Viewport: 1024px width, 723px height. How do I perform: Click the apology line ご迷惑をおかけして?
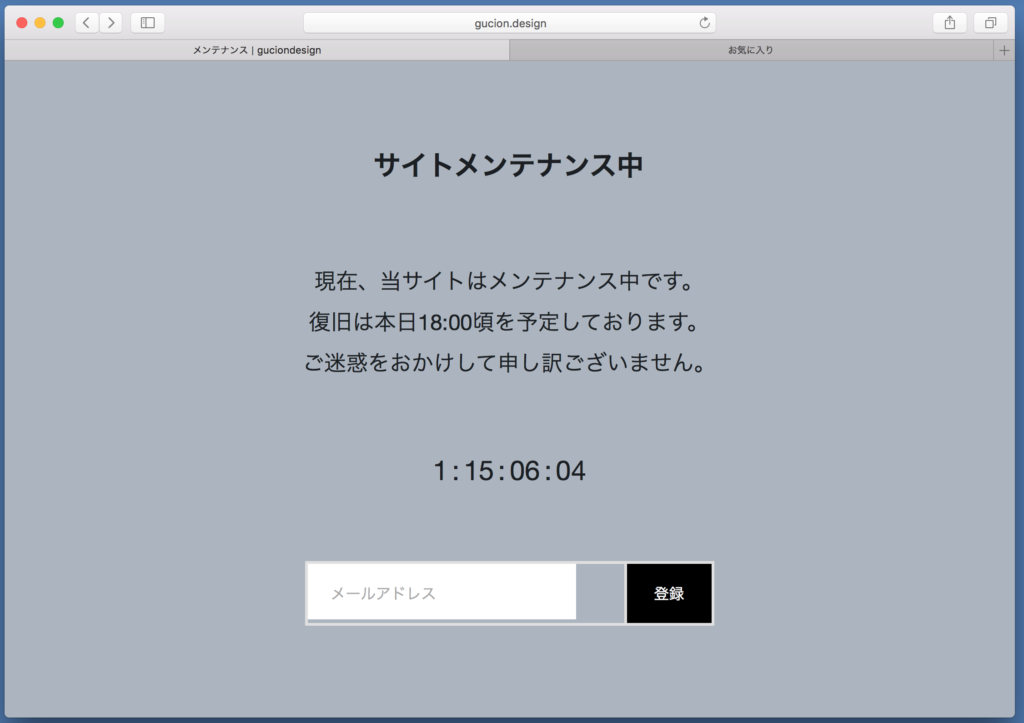point(504,363)
